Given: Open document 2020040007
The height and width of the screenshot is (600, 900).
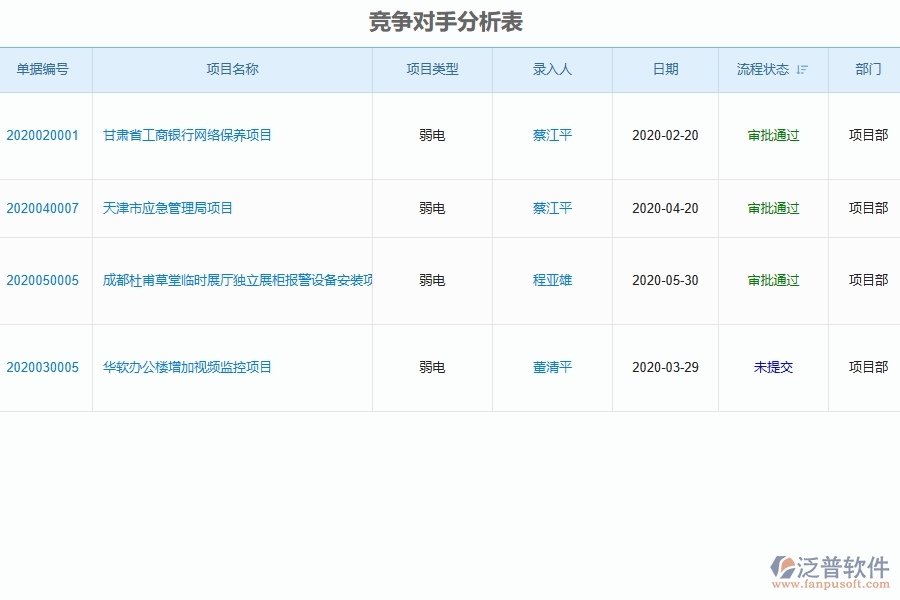Looking at the screenshot, I should 44,208.
